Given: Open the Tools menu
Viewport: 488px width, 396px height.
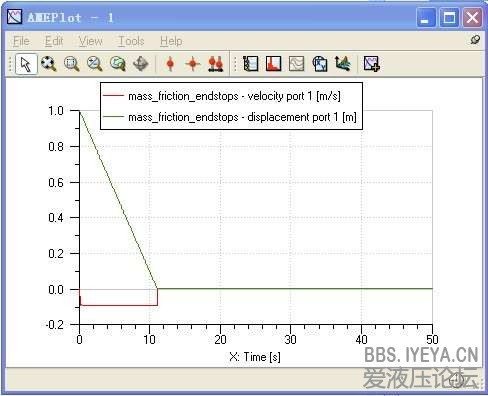Looking at the screenshot, I should point(131,41).
